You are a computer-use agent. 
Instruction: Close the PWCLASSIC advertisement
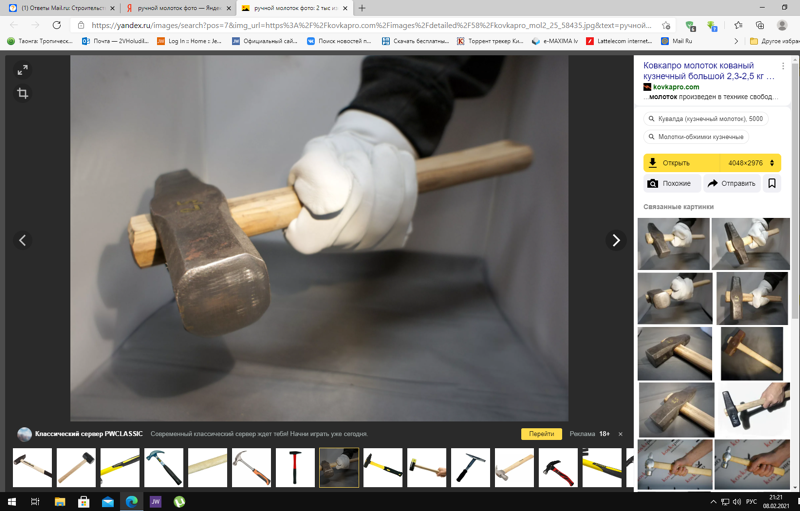(x=620, y=434)
